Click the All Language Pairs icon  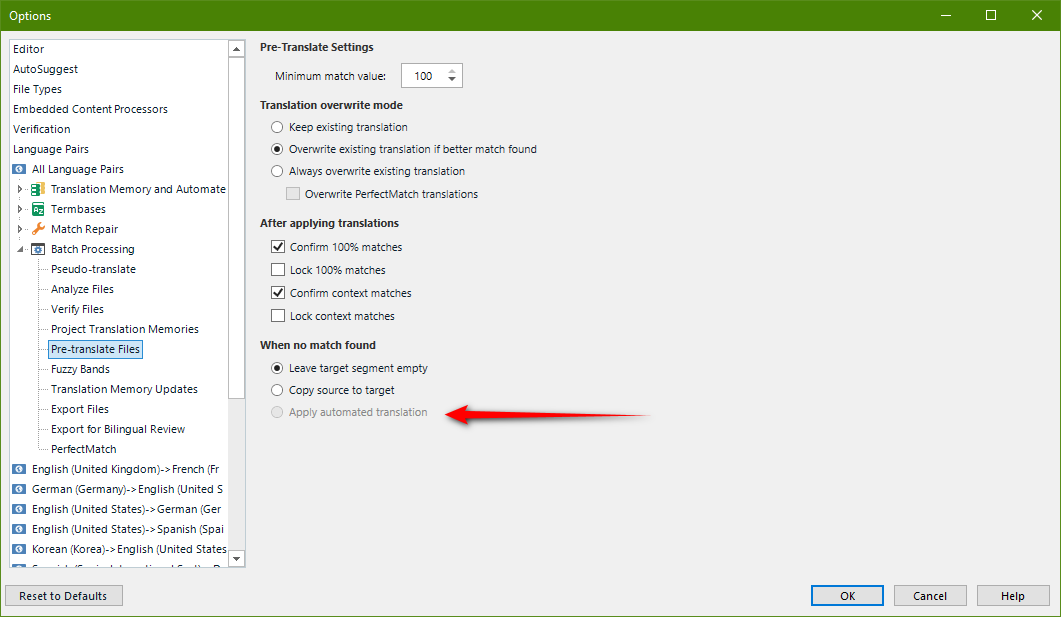coord(19,169)
